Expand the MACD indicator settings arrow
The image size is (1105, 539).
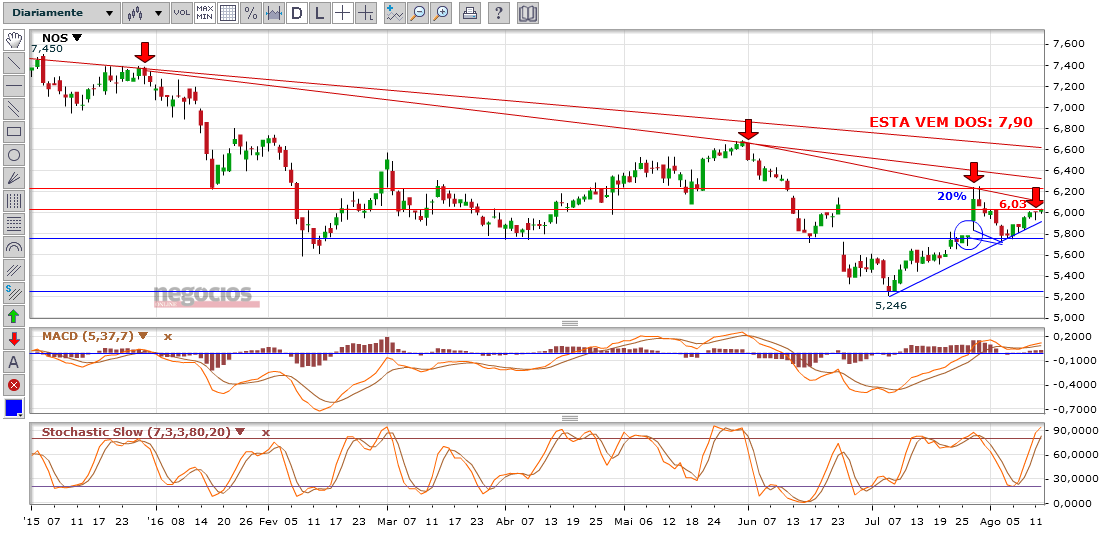tap(143, 336)
